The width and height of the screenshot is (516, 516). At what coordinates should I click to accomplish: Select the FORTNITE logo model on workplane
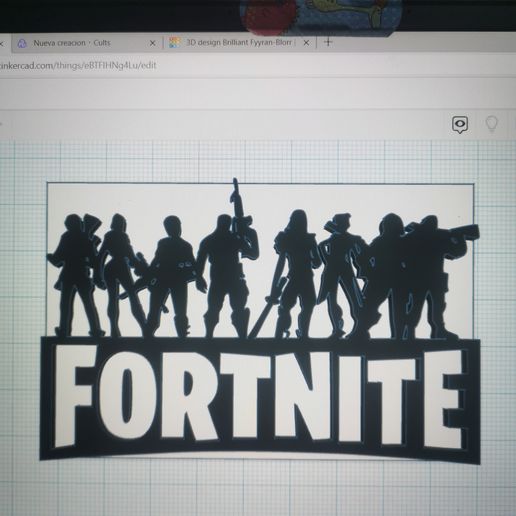point(260,399)
